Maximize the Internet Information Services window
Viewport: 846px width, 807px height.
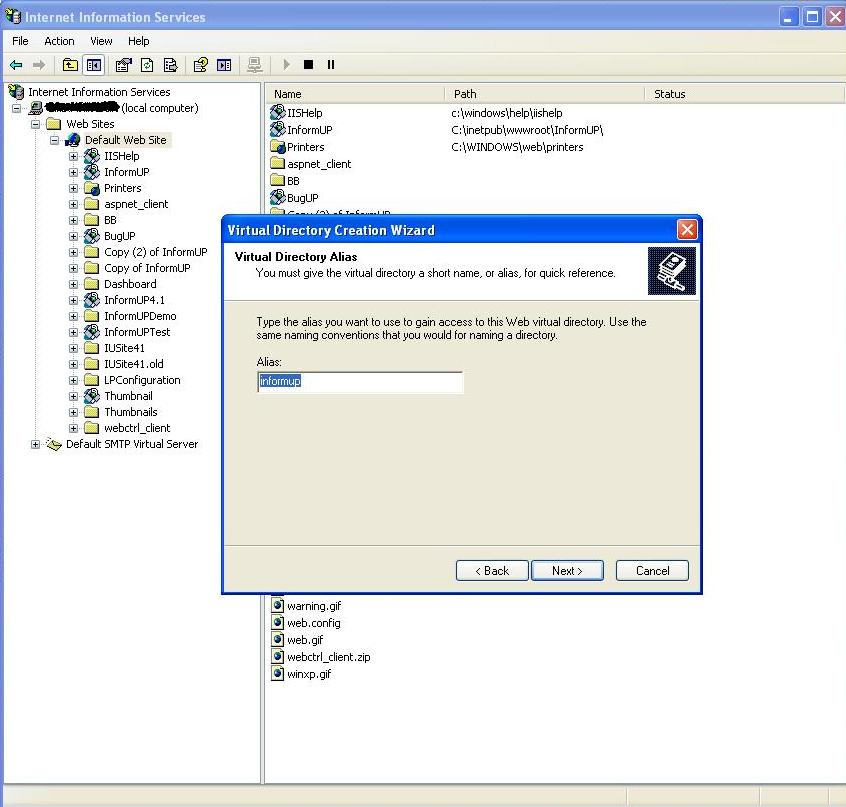[x=812, y=17]
